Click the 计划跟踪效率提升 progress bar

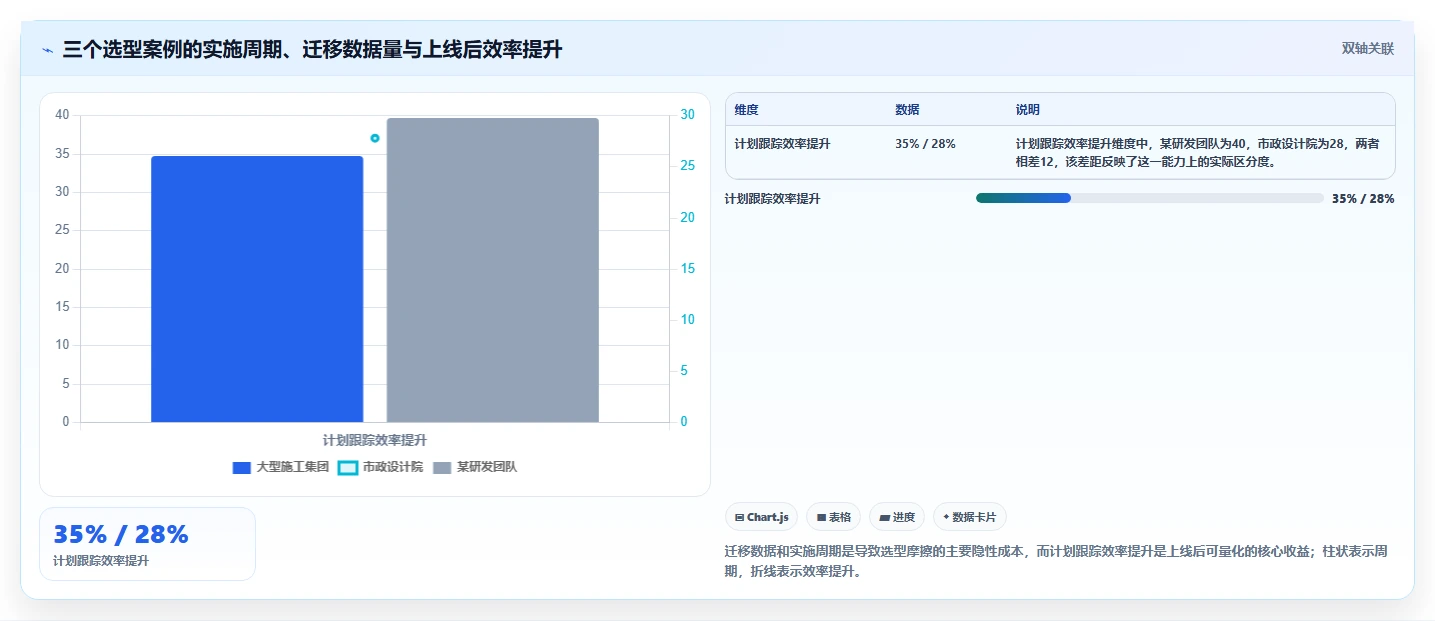tap(1149, 198)
